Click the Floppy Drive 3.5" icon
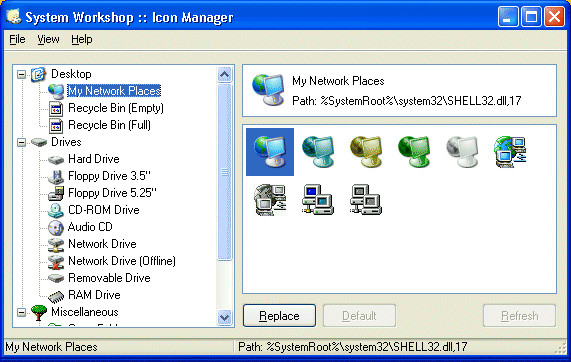 coord(56,176)
